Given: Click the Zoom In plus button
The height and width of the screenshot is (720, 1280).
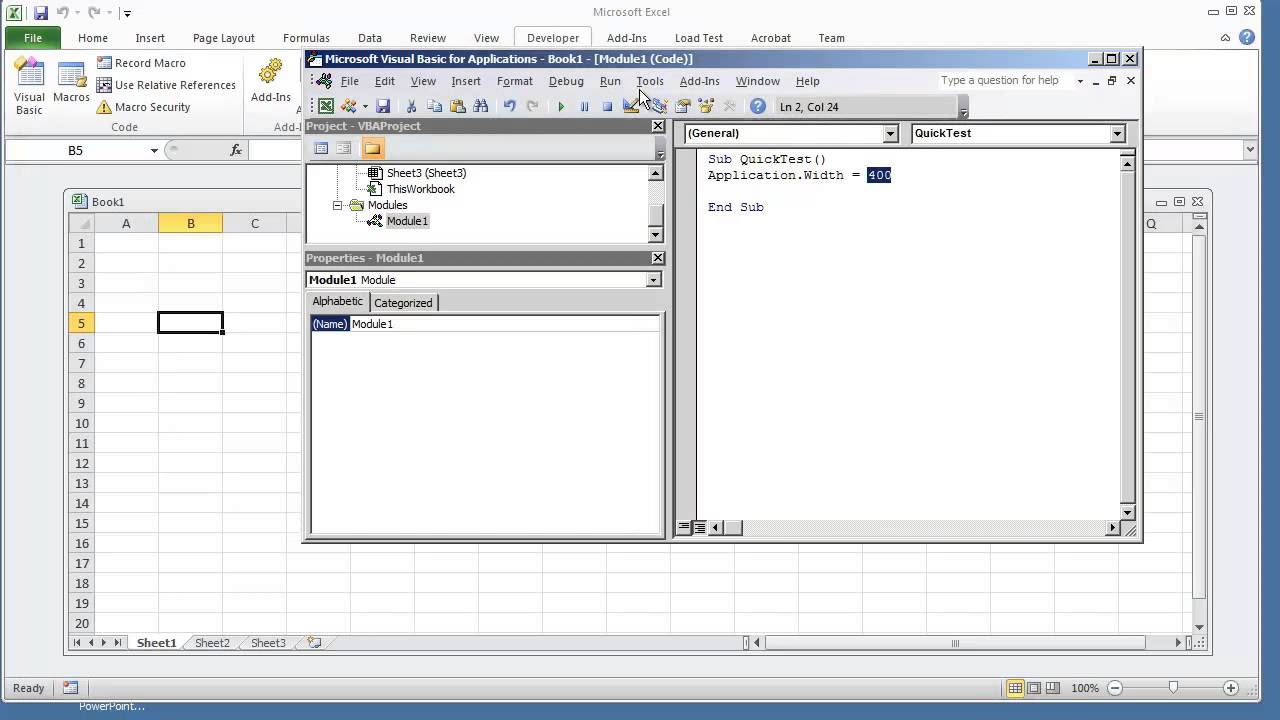Looking at the screenshot, I should pyautogui.click(x=1231, y=688).
